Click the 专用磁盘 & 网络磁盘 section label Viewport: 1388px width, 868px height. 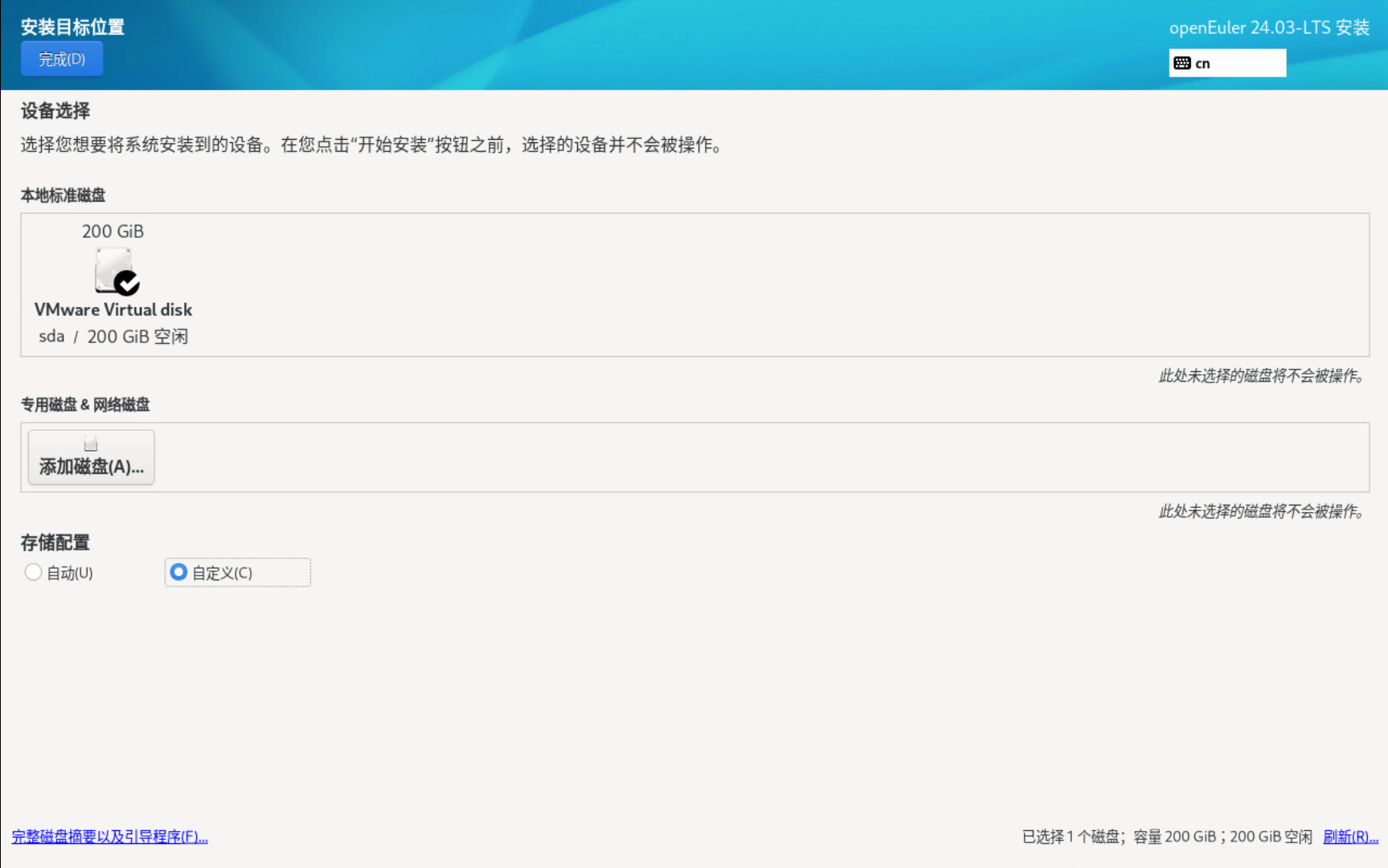click(x=85, y=405)
